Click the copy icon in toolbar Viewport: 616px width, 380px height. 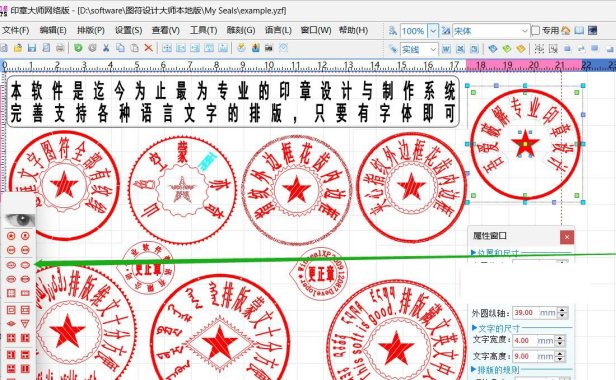click(x=120, y=48)
